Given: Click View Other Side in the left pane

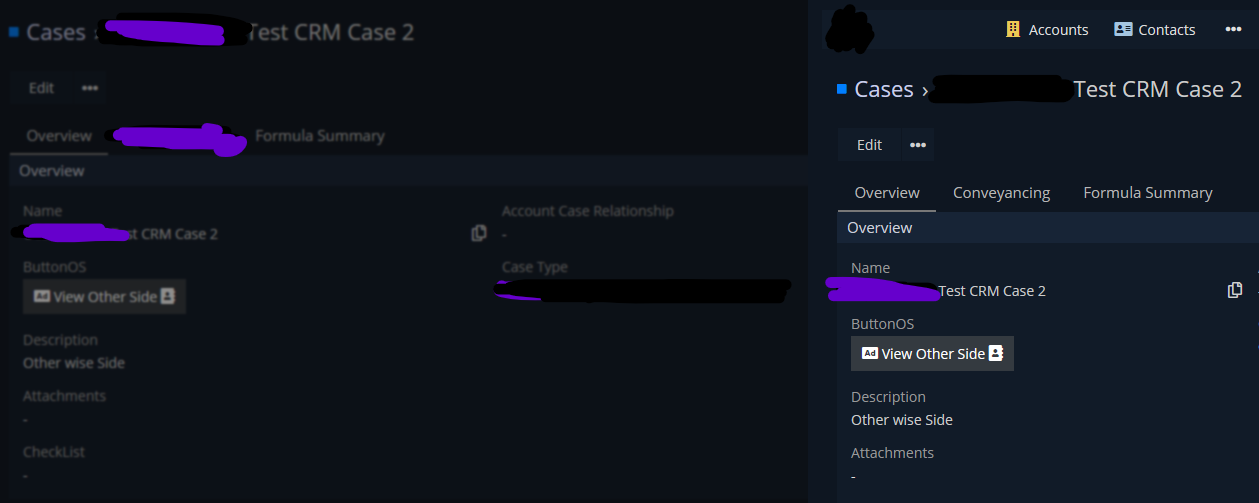Looking at the screenshot, I should pyautogui.click(x=104, y=296).
